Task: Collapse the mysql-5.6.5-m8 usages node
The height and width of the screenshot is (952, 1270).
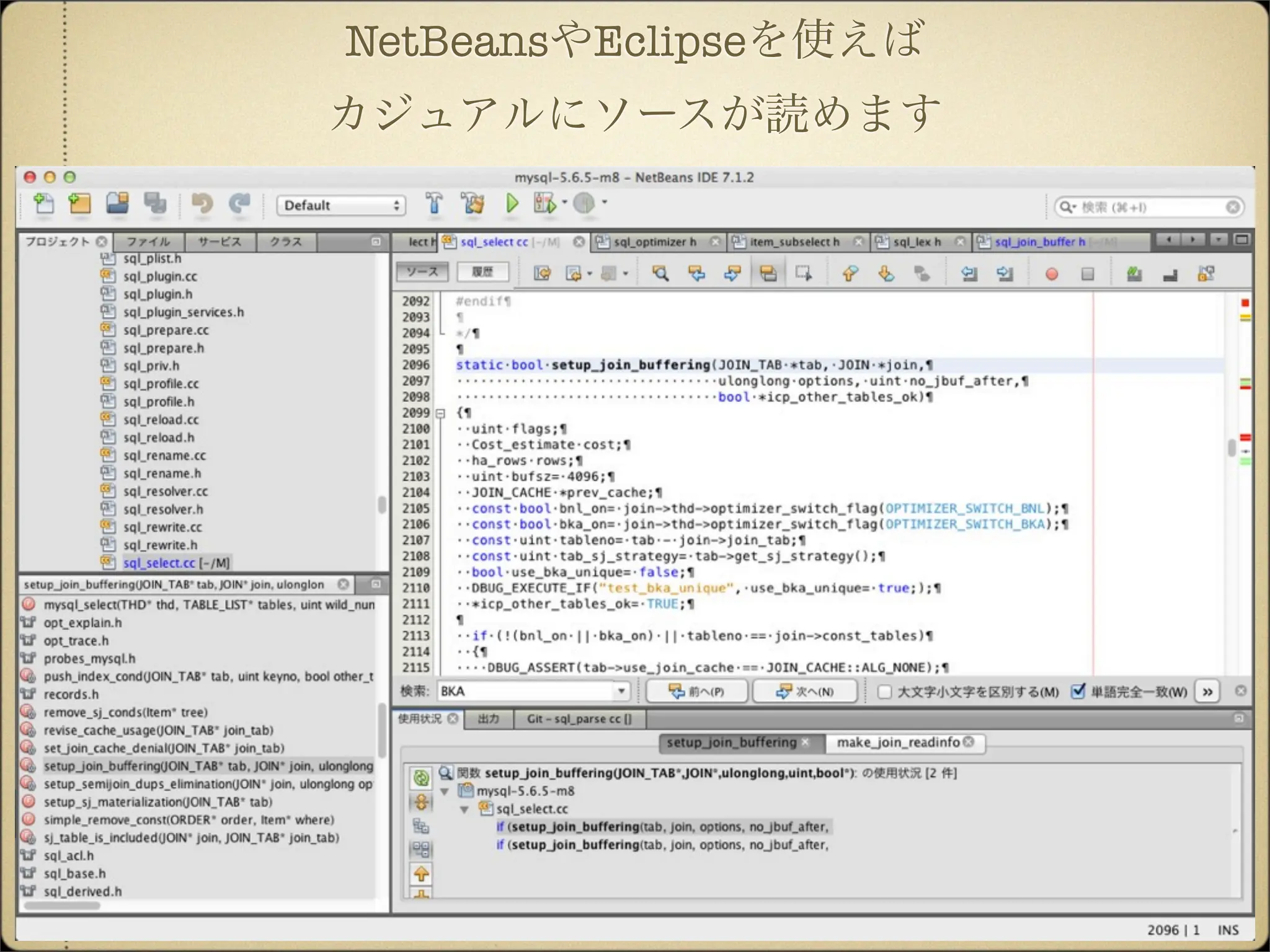Action: click(445, 791)
